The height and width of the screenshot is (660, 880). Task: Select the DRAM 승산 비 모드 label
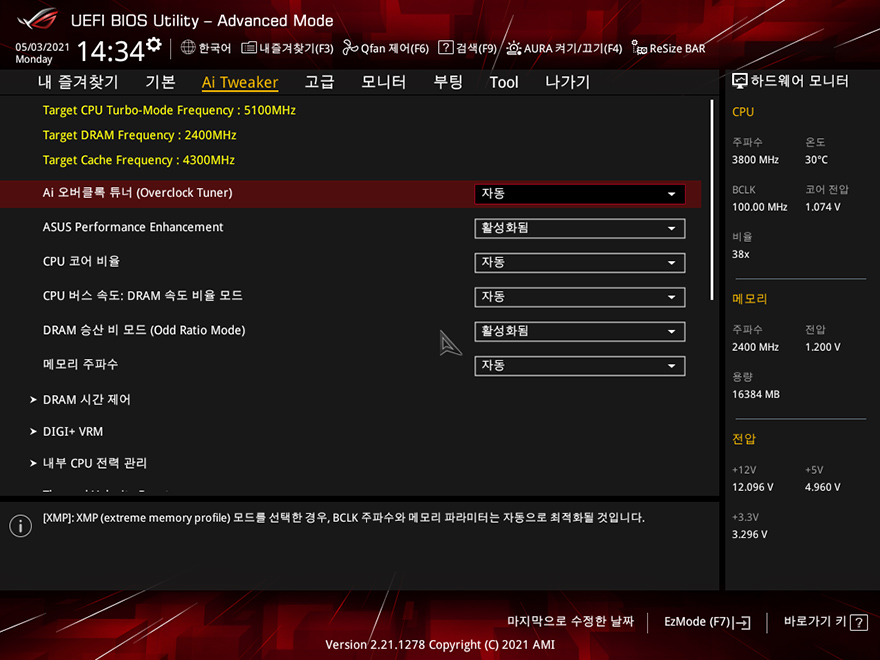tap(144, 330)
